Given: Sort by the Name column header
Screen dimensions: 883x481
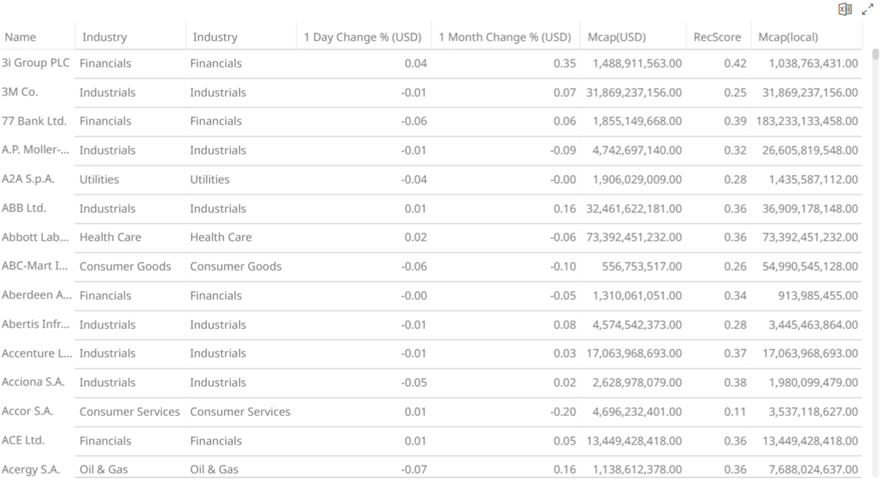Looking at the screenshot, I should pyautogui.click(x=21, y=37).
